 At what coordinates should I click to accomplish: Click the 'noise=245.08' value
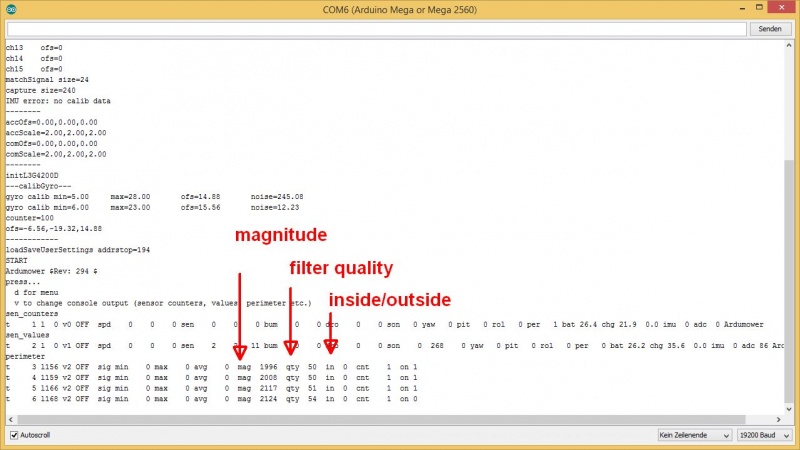coord(277,196)
